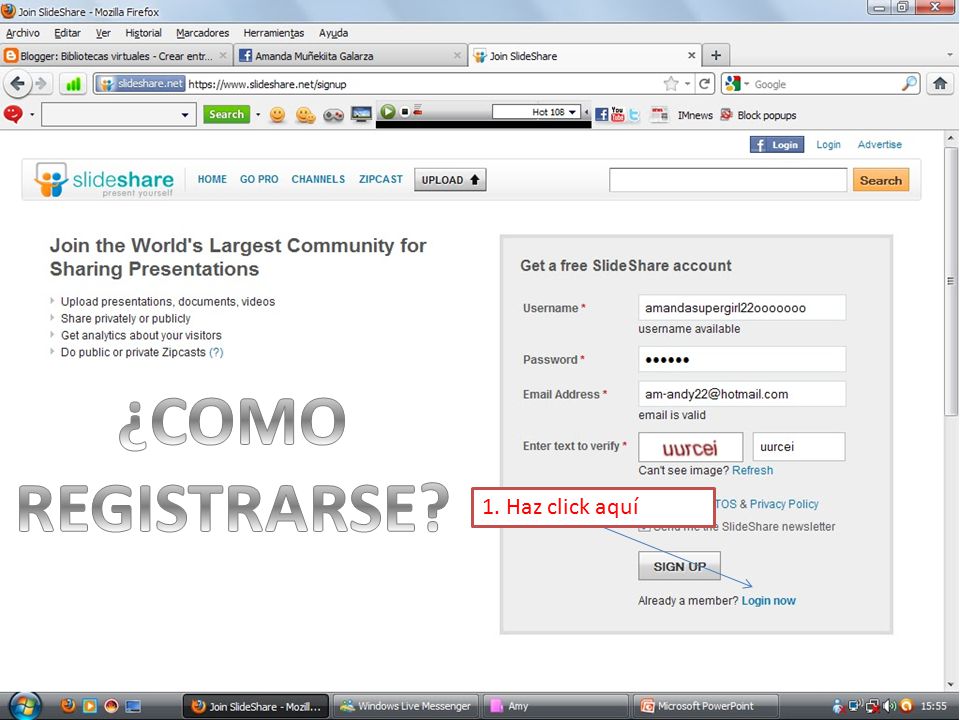
Task: Open the Google search engine dropdown
Action: coord(747,84)
